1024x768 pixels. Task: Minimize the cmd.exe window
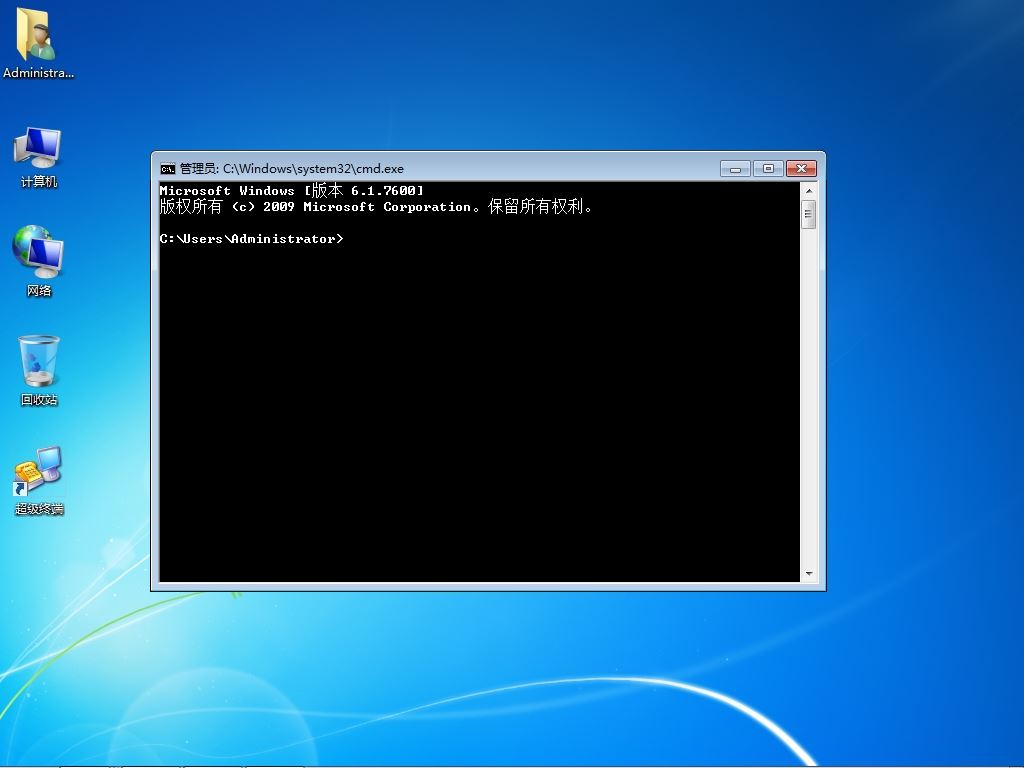735,169
